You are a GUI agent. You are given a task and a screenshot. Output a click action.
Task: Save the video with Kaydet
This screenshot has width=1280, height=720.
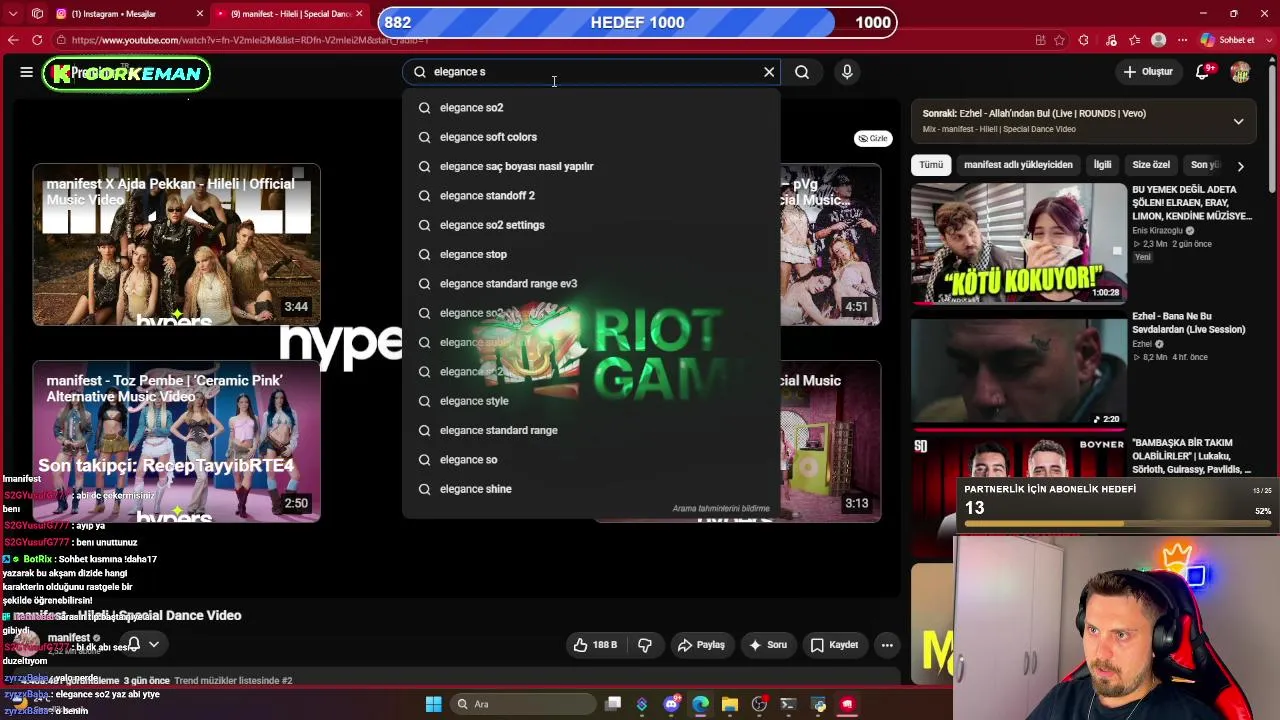pos(834,645)
